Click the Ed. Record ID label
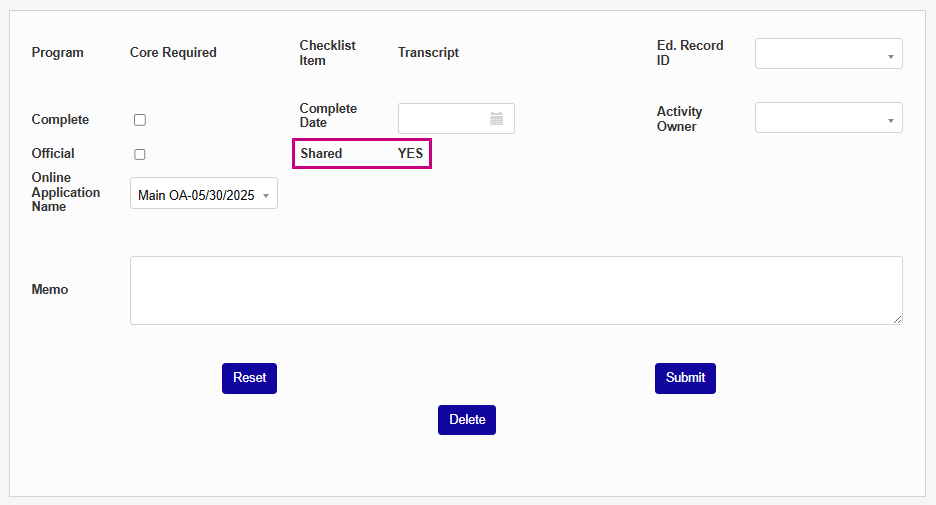 tap(690, 53)
